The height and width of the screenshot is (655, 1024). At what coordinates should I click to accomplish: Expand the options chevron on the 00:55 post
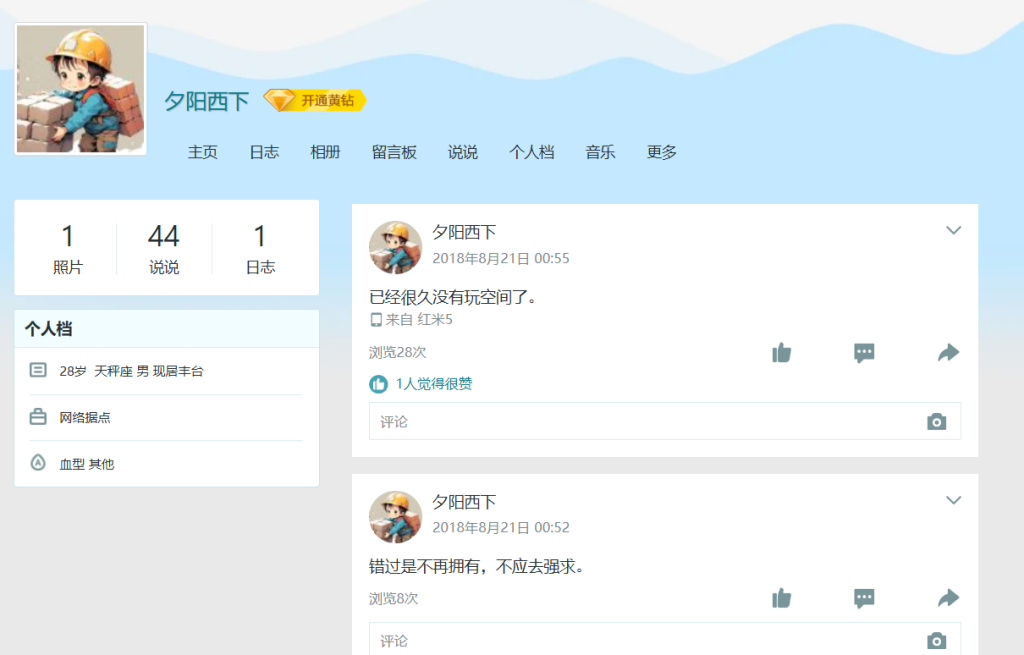953,231
